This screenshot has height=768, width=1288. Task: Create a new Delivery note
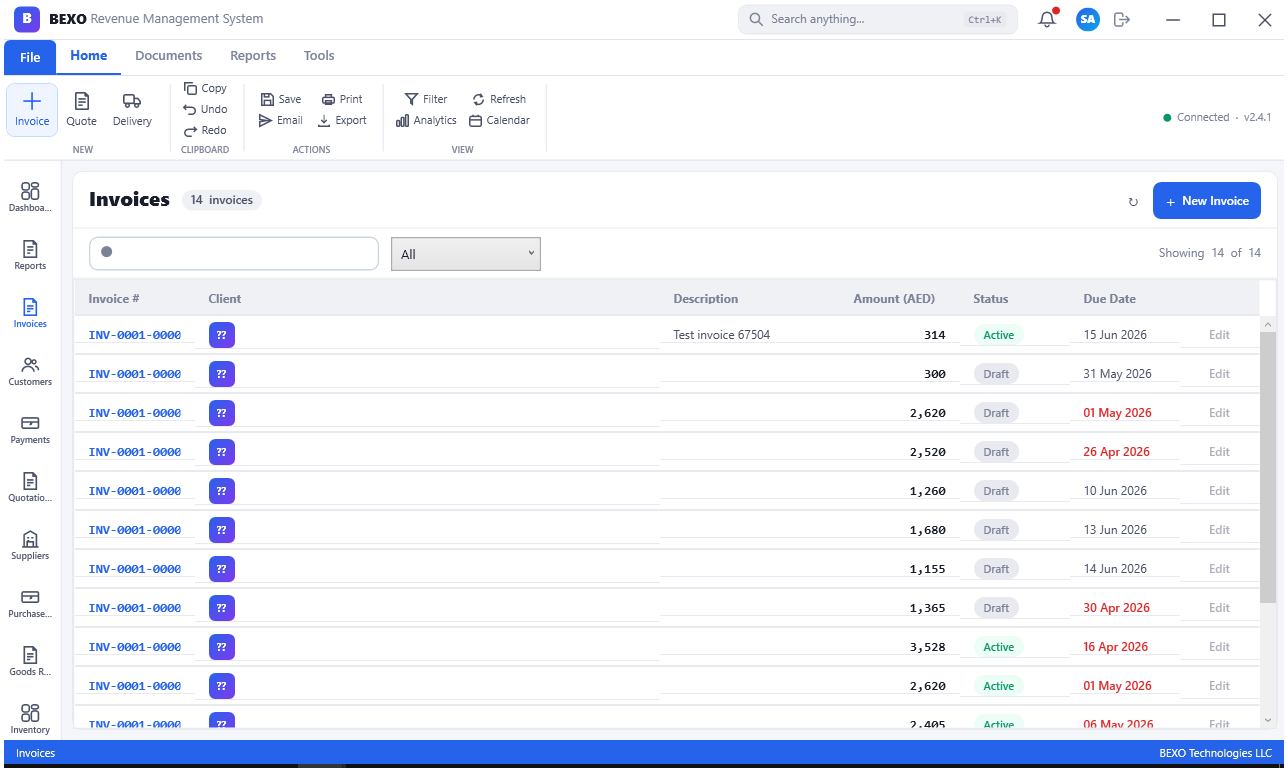132,110
